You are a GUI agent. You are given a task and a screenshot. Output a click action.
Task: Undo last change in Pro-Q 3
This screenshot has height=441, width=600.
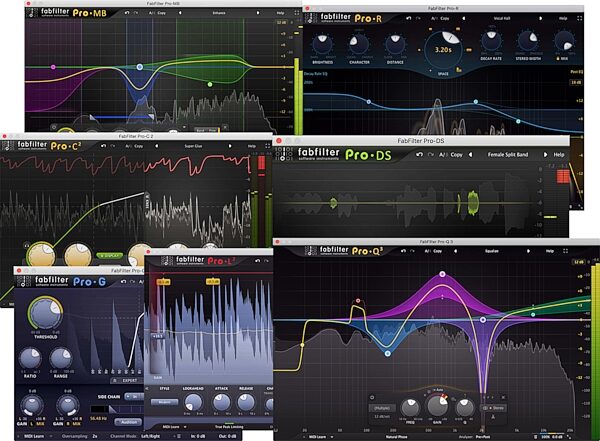click(x=403, y=251)
